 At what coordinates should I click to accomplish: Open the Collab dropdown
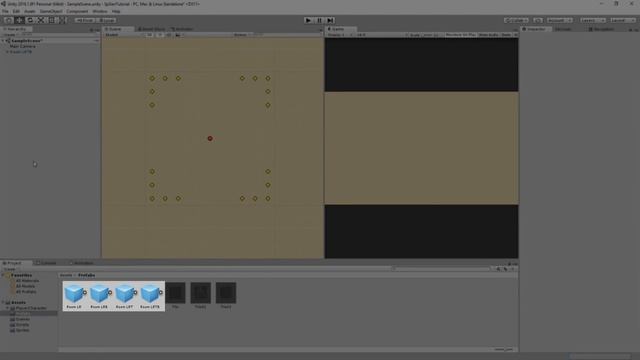[516, 20]
